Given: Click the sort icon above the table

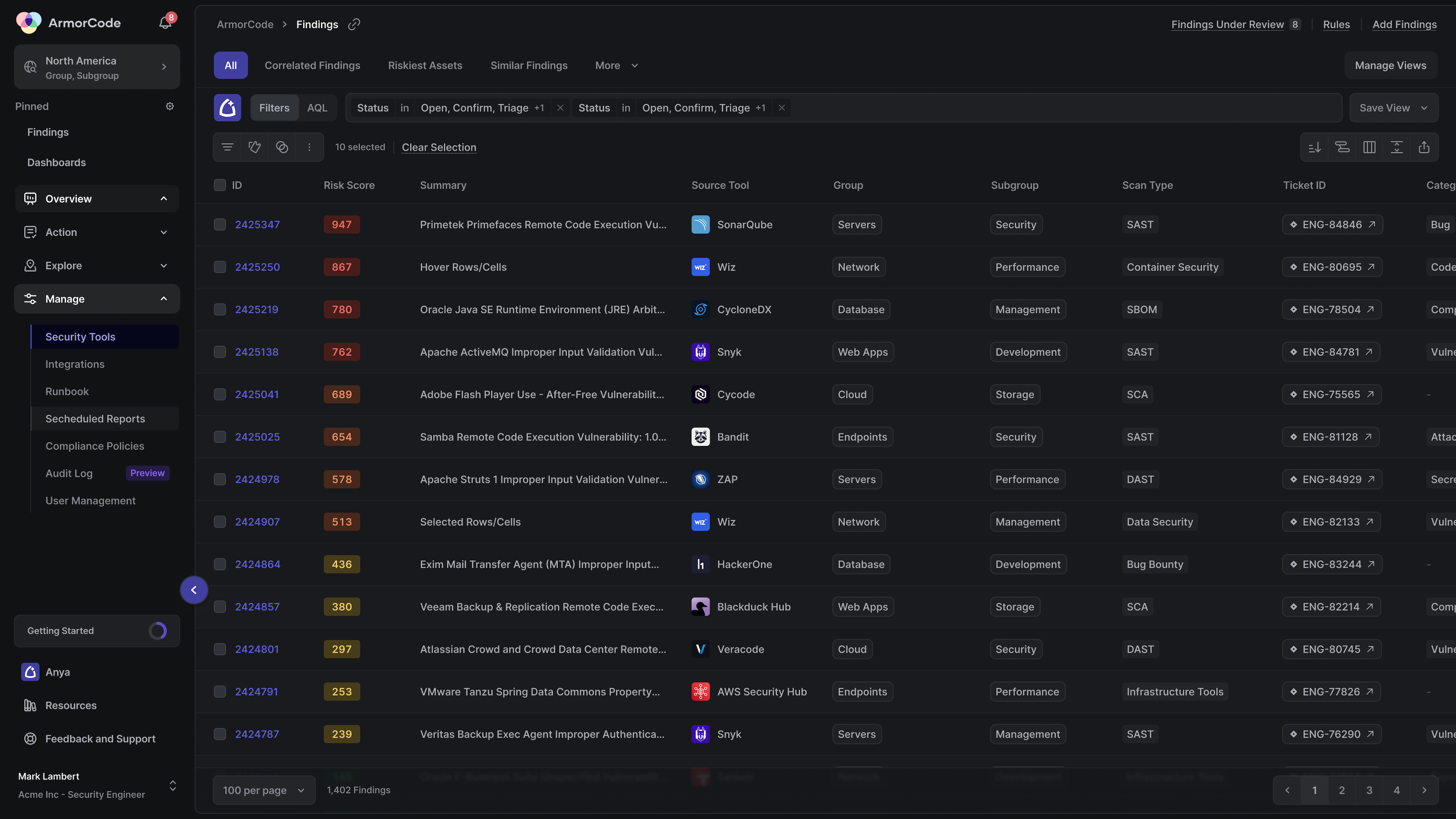Looking at the screenshot, I should [x=1315, y=147].
